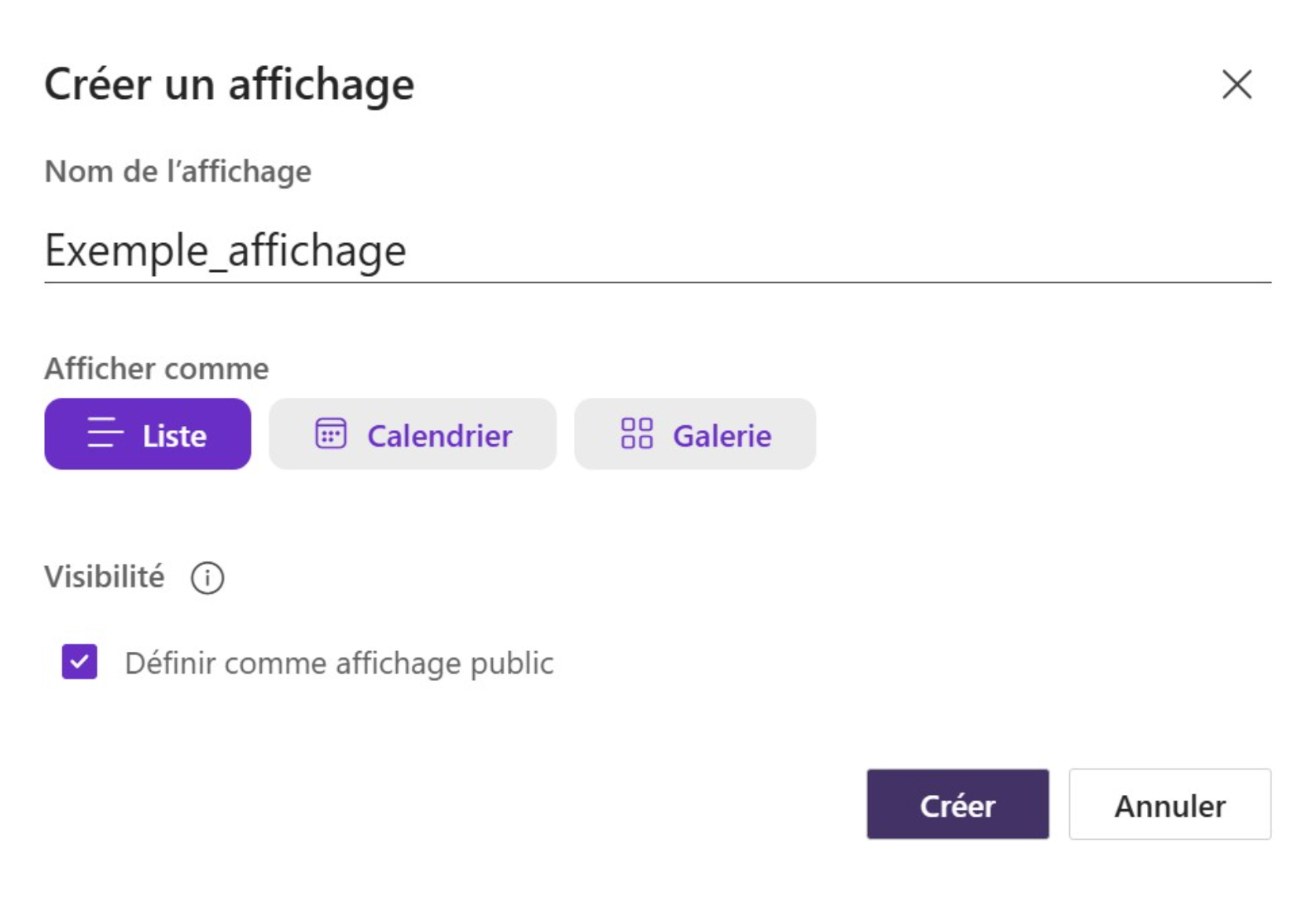
Task: Click the Créer un affichage title
Action: 229,85
